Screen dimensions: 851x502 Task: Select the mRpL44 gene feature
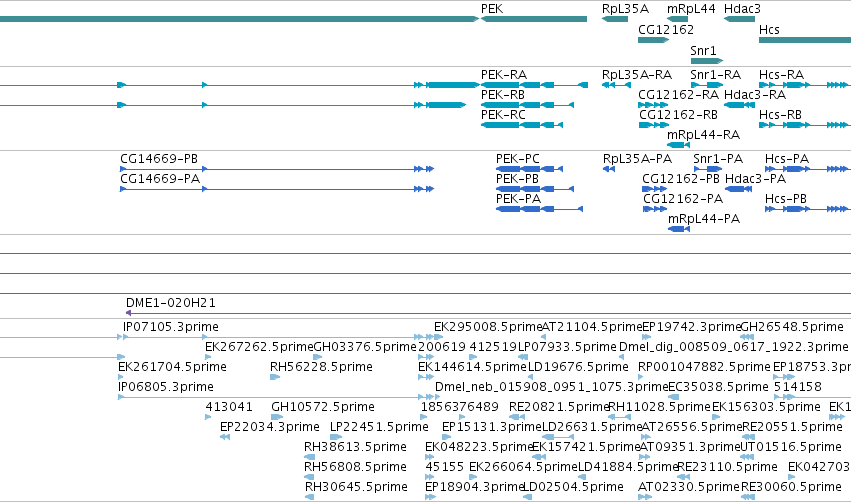(x=677, y=19)
